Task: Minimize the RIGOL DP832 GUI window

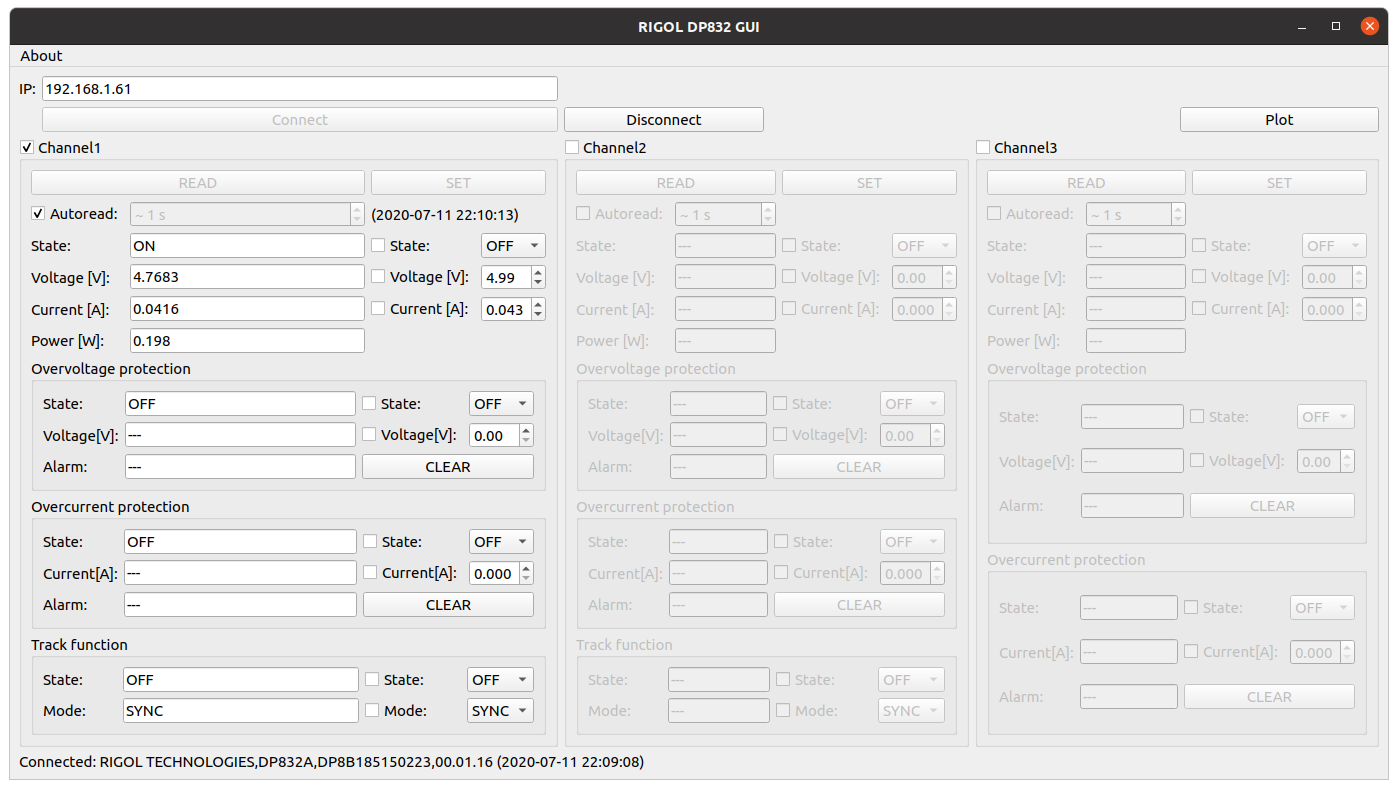Action: pos(1302,27)
